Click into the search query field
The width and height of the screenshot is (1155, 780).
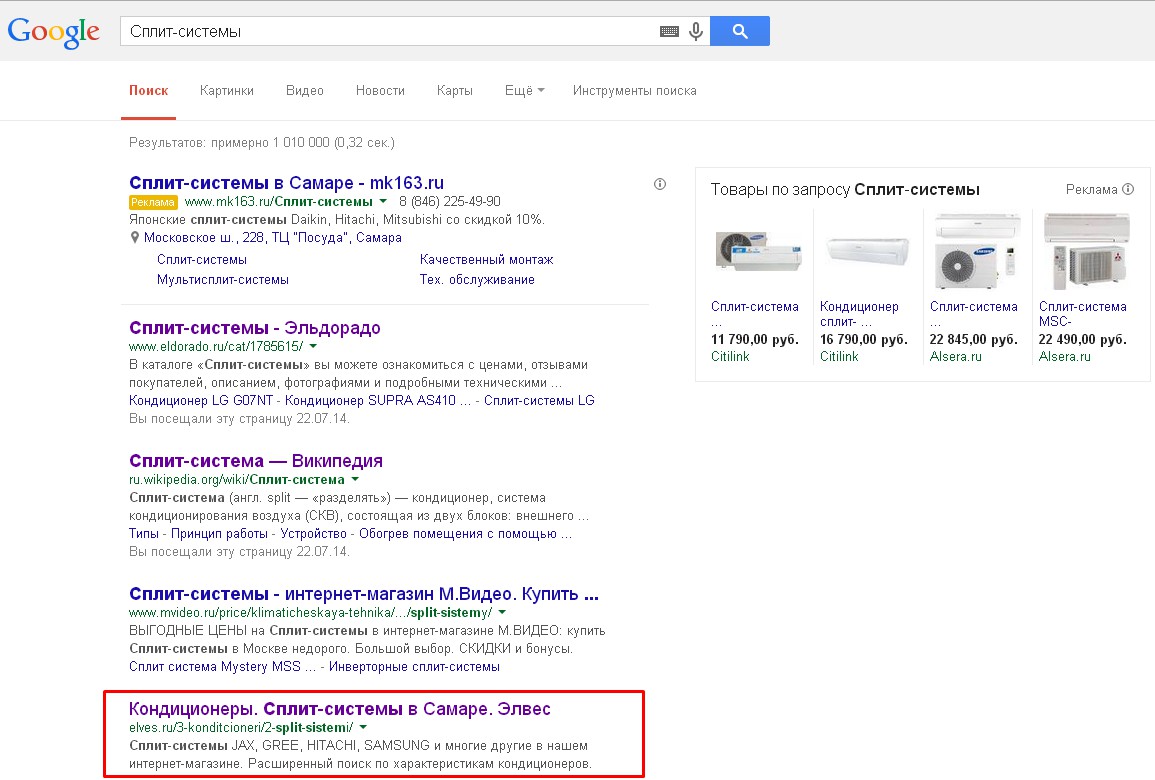coord(385,32)
